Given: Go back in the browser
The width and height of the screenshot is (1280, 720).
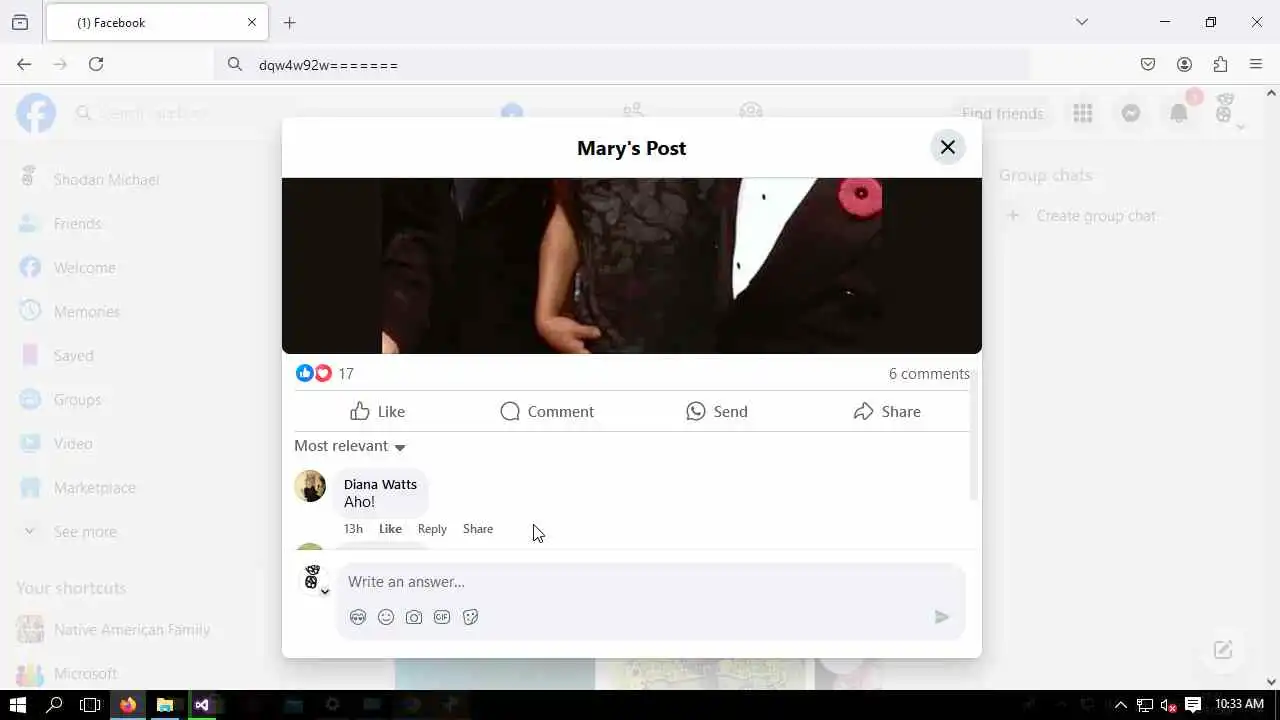Looking at the screenshot, I should [24, 64].
